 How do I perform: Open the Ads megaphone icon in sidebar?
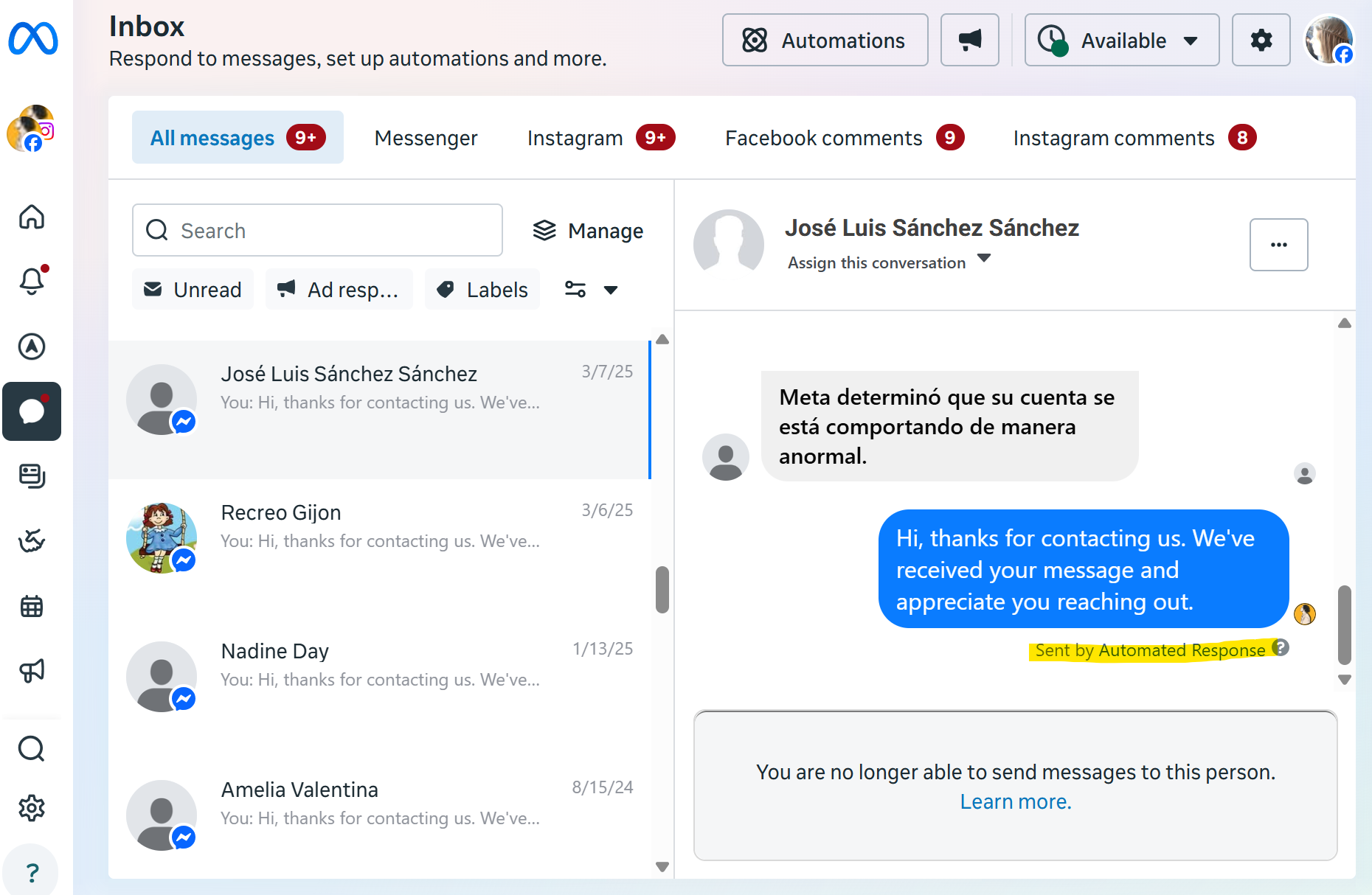[32, 671]
